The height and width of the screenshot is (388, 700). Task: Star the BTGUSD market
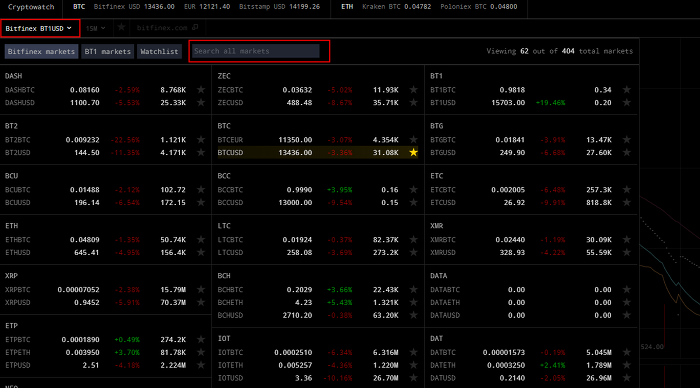click(x=627, y=152)
